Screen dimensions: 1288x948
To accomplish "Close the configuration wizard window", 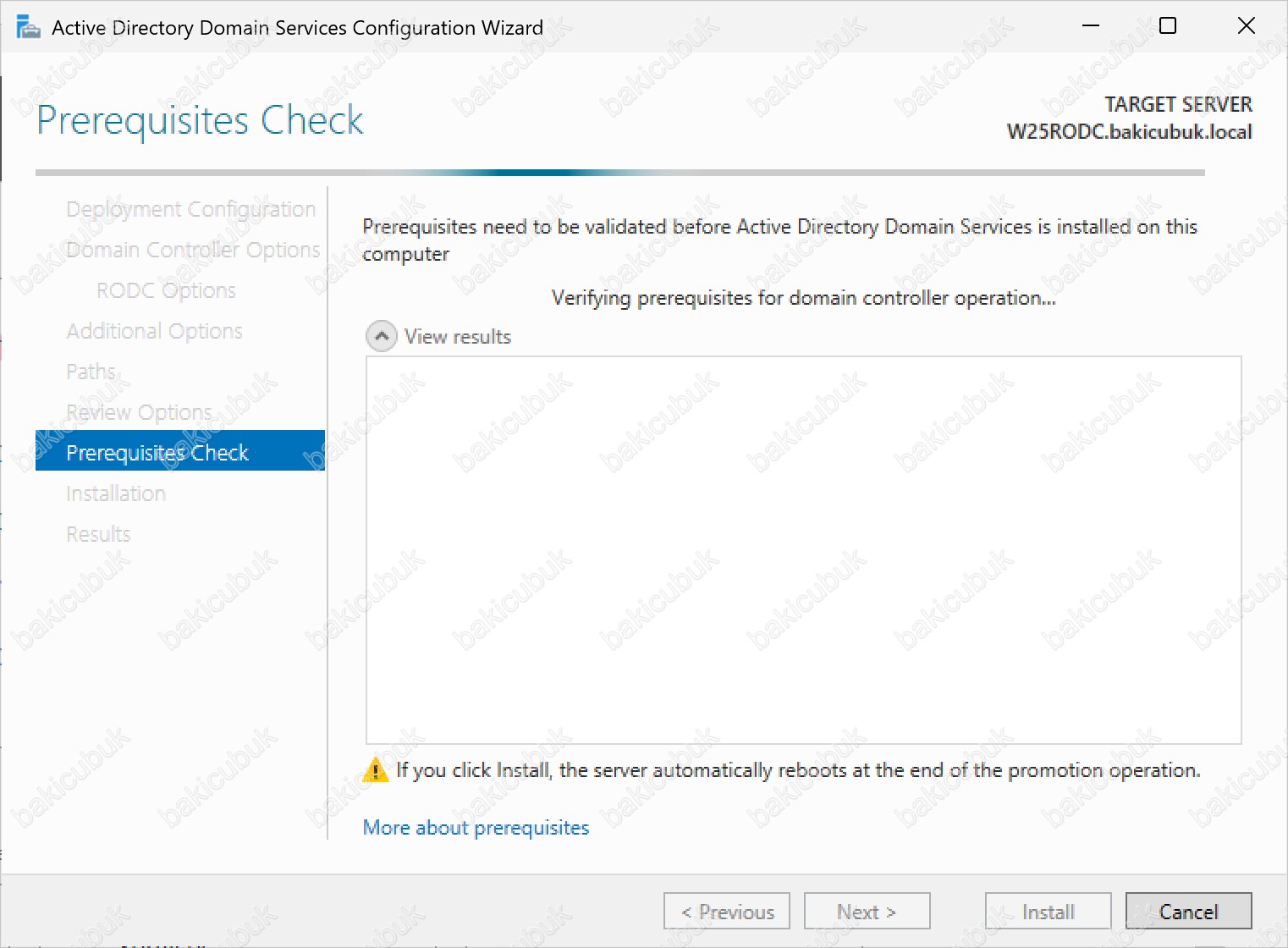I will (1246, 26).
